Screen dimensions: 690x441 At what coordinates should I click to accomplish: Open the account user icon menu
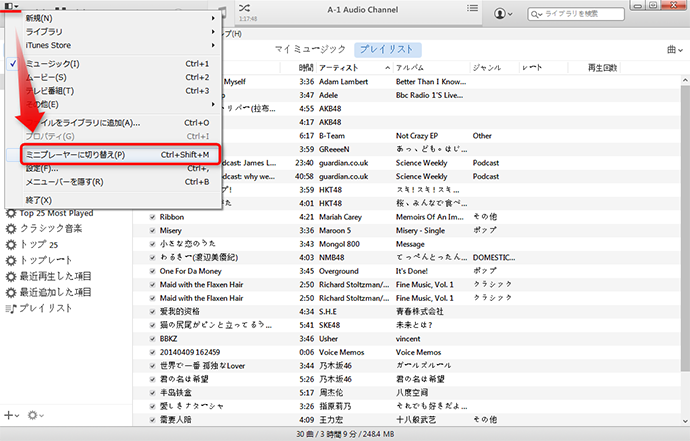point(503,14)
